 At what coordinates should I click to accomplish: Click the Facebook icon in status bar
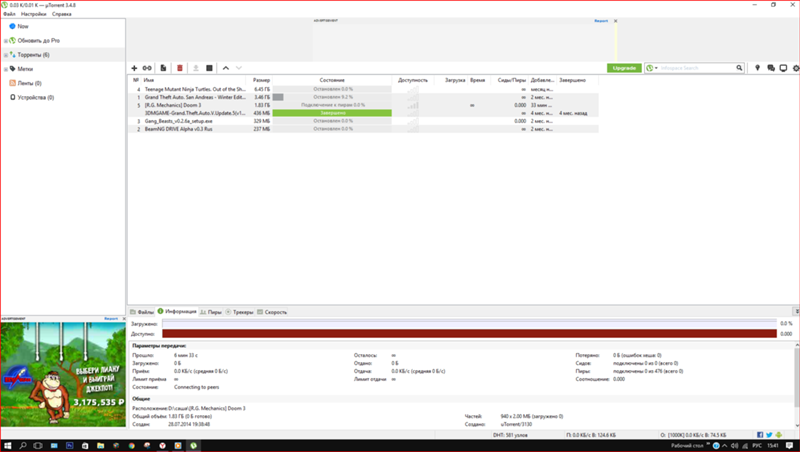click(x=760, y=435)
